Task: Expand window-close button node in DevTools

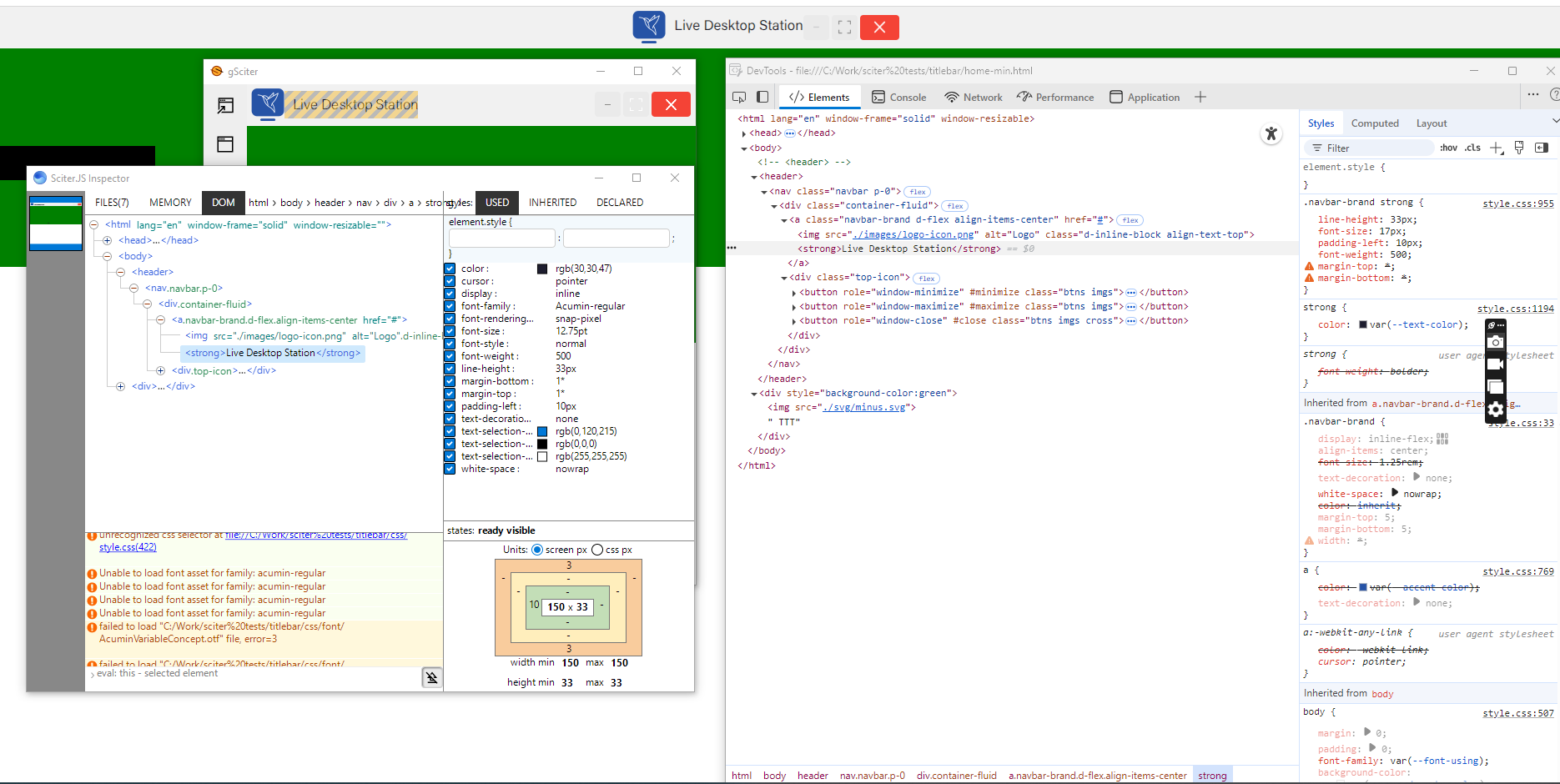Action: [793, 321]
